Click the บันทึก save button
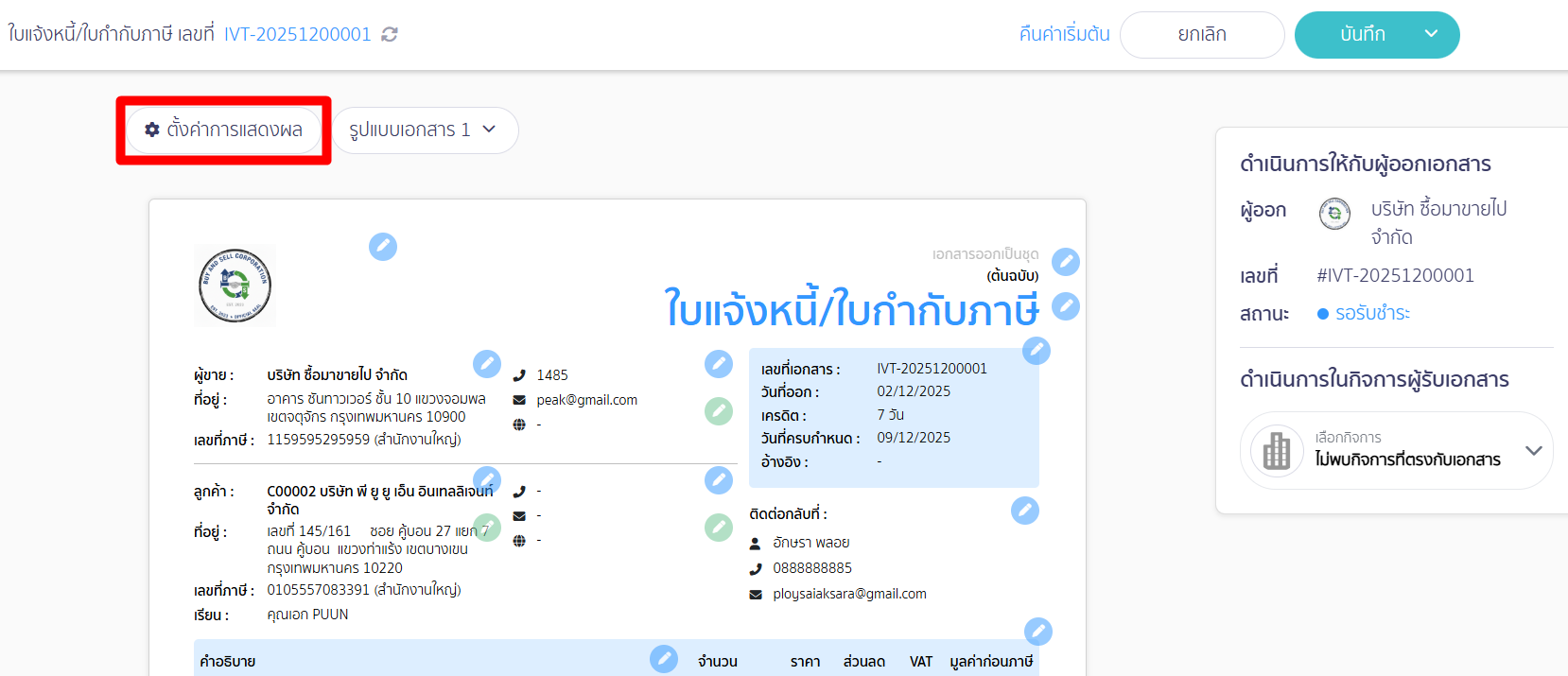Image resolution: width=1568 pixels, height=676 pixels. click(x=1363, y=35)
